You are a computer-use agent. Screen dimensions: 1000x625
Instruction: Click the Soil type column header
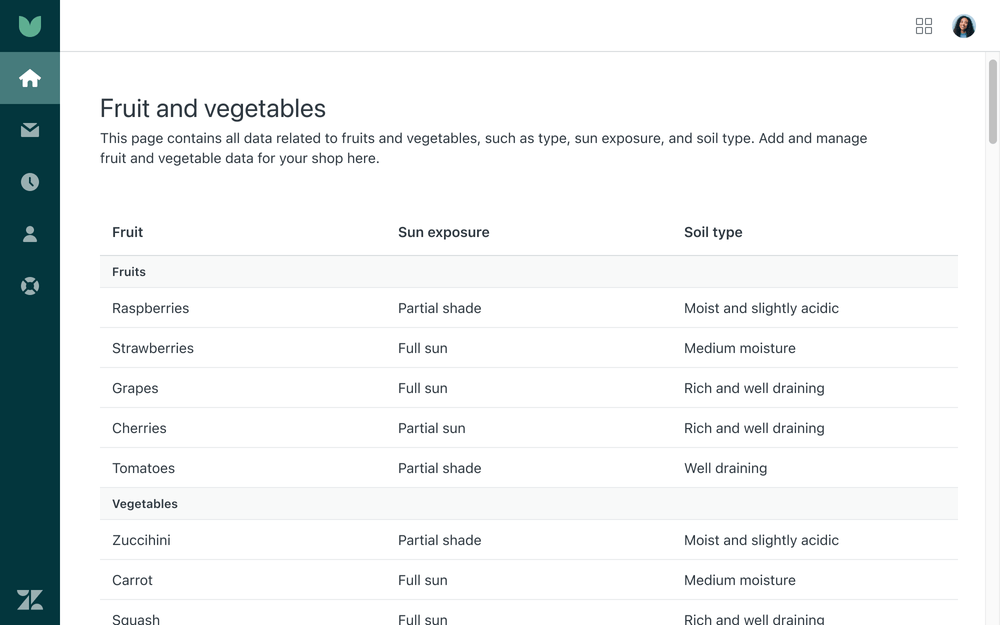pos(713,232)
